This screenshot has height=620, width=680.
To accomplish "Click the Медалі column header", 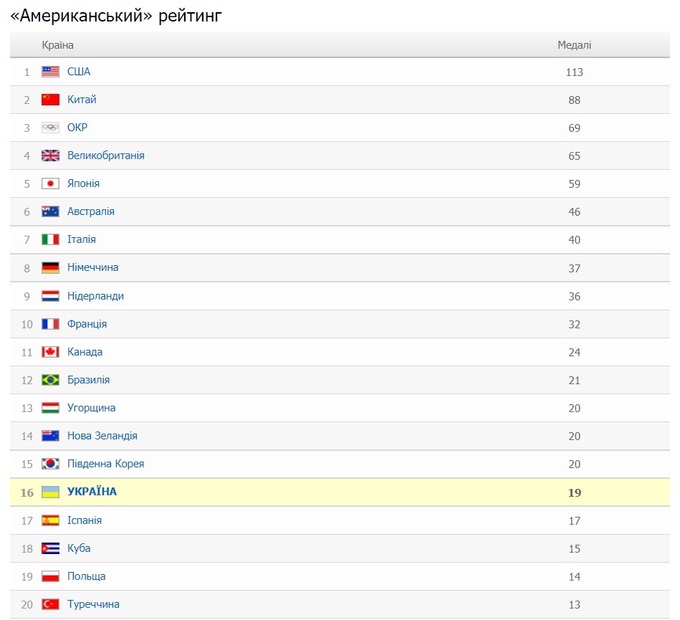I will (574, 45).
